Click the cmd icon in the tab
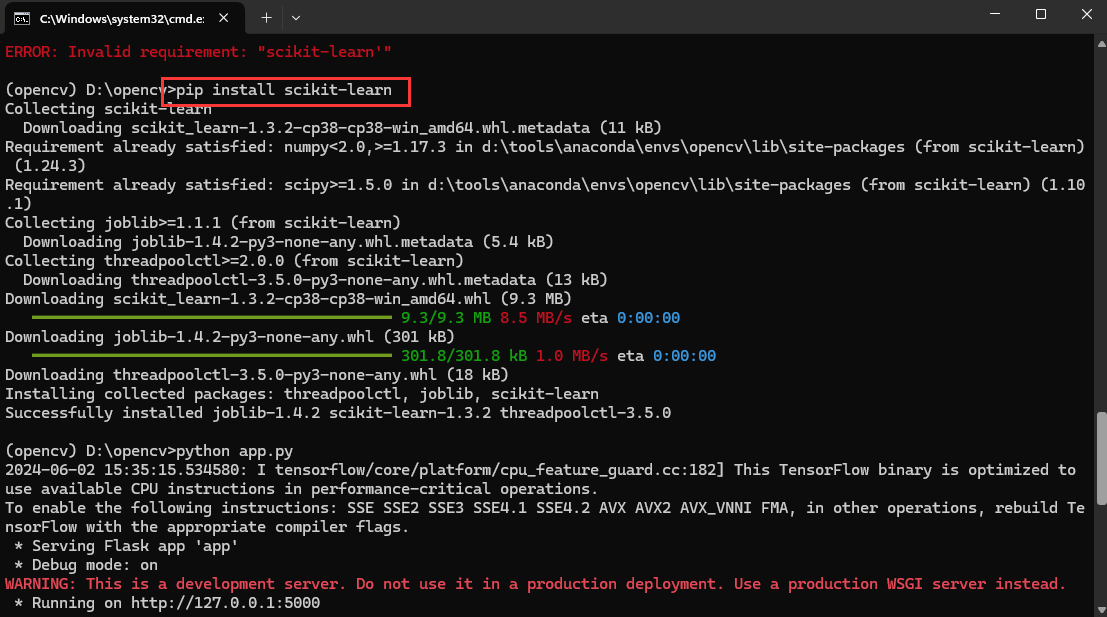 (x=20, y=18)
